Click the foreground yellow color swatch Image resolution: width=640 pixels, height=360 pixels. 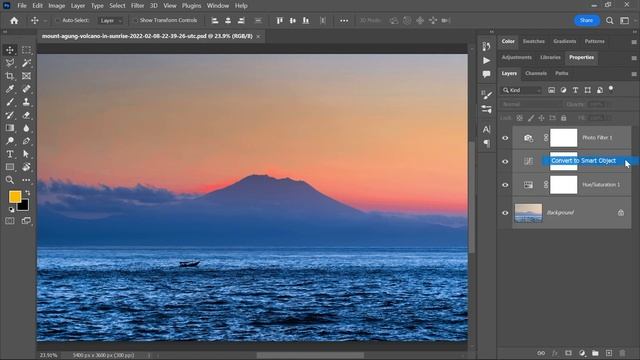15,197
